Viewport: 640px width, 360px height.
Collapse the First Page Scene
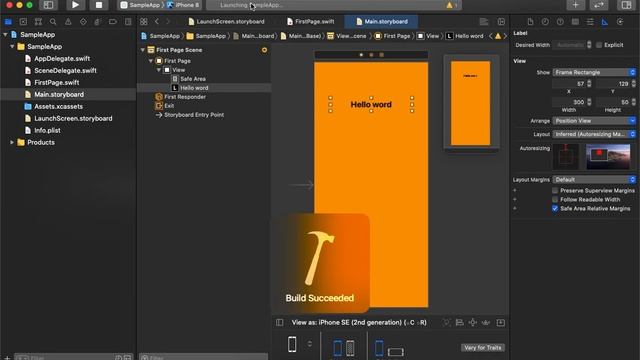142,50
